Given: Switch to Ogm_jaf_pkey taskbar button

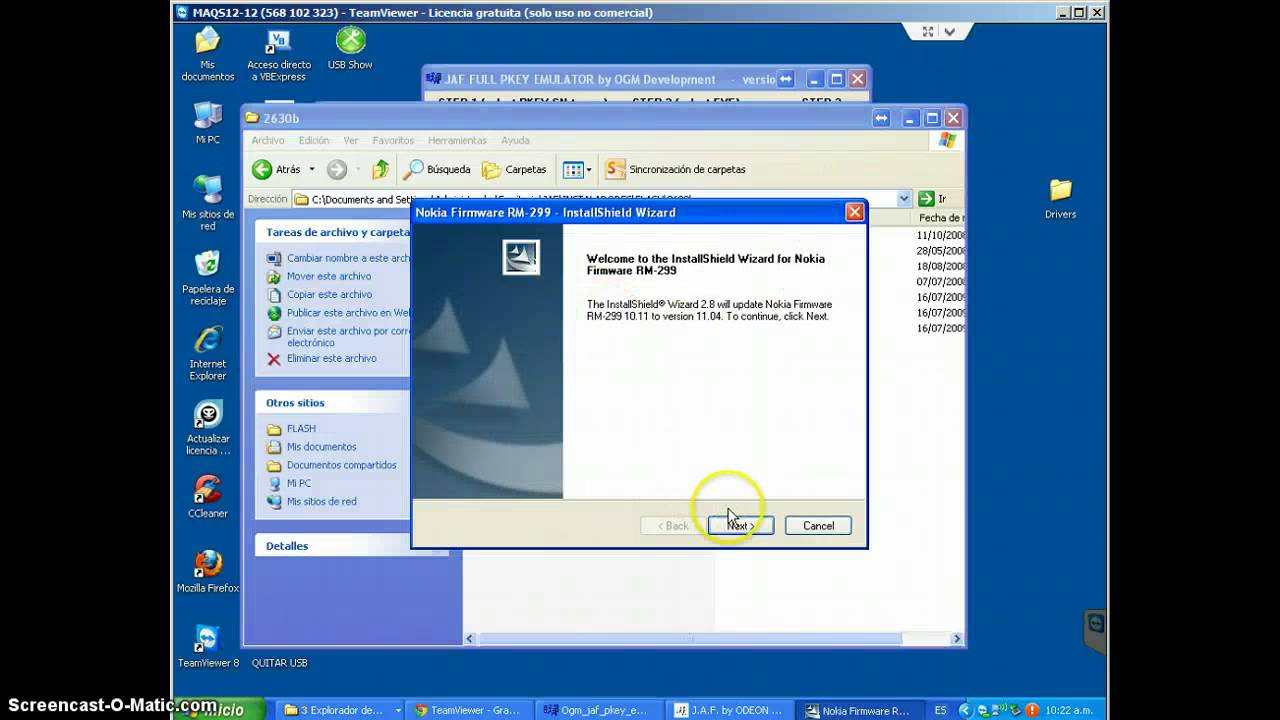Looking at the screenshot, I should tap(598, 710).
